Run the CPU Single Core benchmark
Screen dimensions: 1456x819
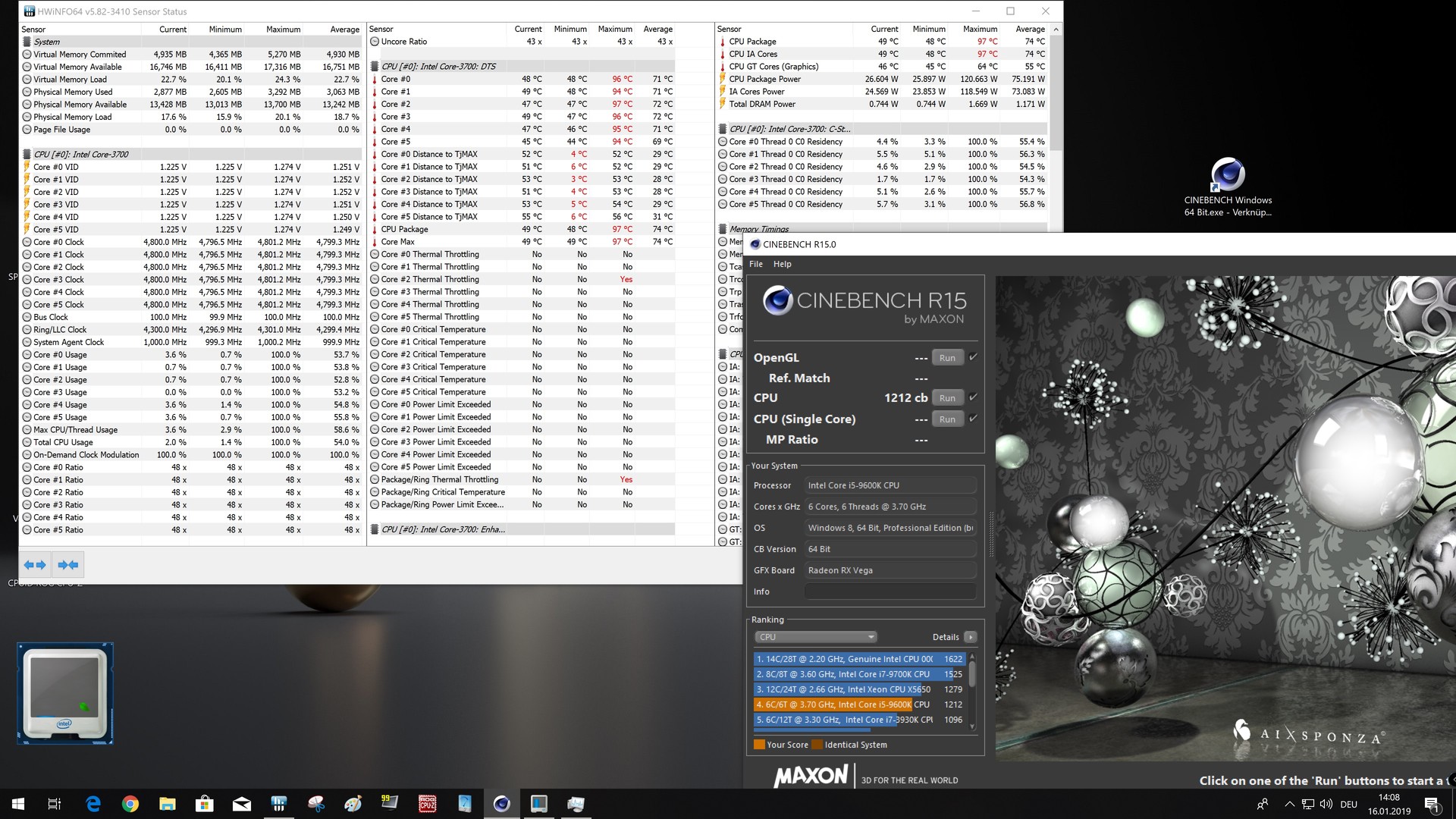(x=947, y=419)
